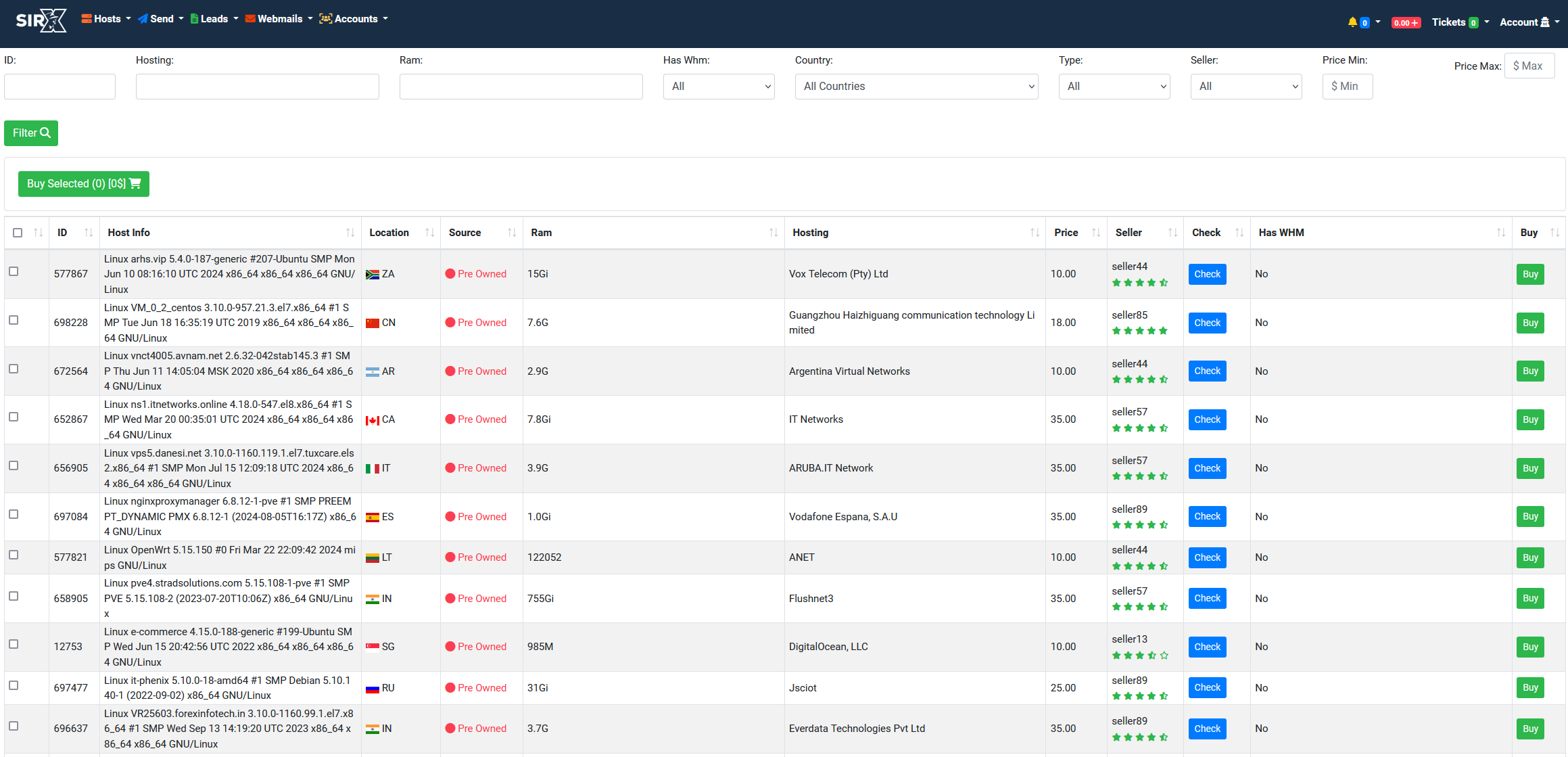The width and height of the screenshot is (1568, 757).
Task: Click the Singapore flag in row 12753
Action: click(x=372, y=647)
